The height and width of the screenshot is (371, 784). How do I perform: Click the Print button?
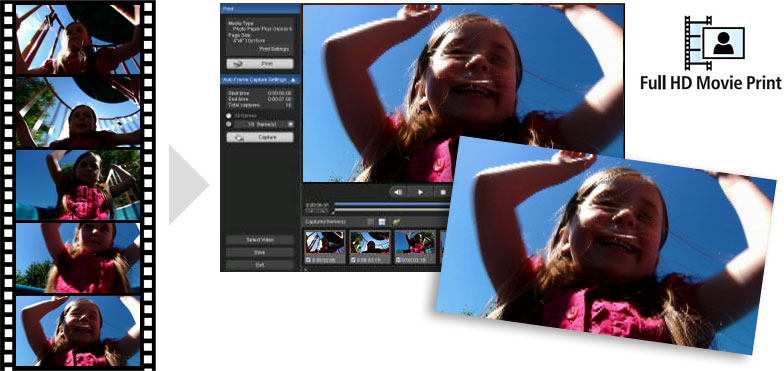click(260, 64)
